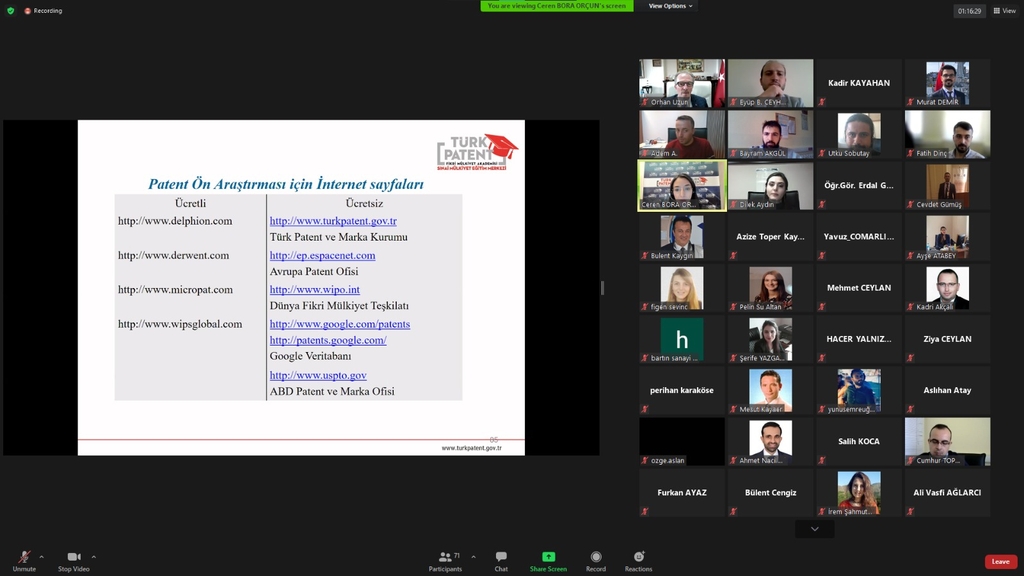Click the meeting timer 01:16:29
The image size is (1024, 576).
[x=969, y=11]
